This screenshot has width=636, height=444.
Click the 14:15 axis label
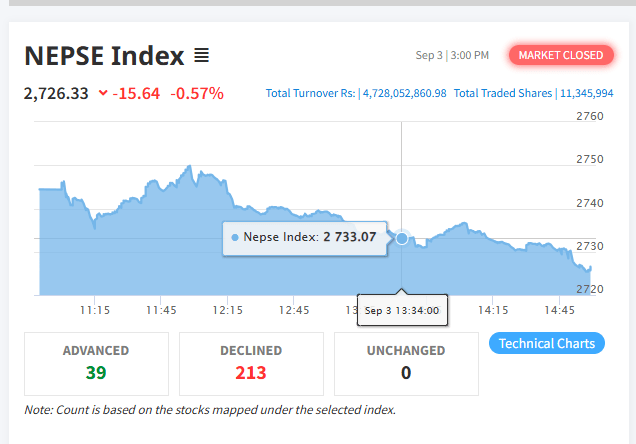[493, 310]
